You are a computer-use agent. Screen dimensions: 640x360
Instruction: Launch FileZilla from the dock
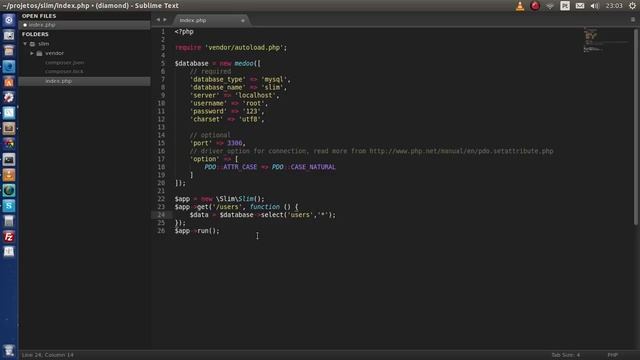pyautogui.click(x=9, y=236)
